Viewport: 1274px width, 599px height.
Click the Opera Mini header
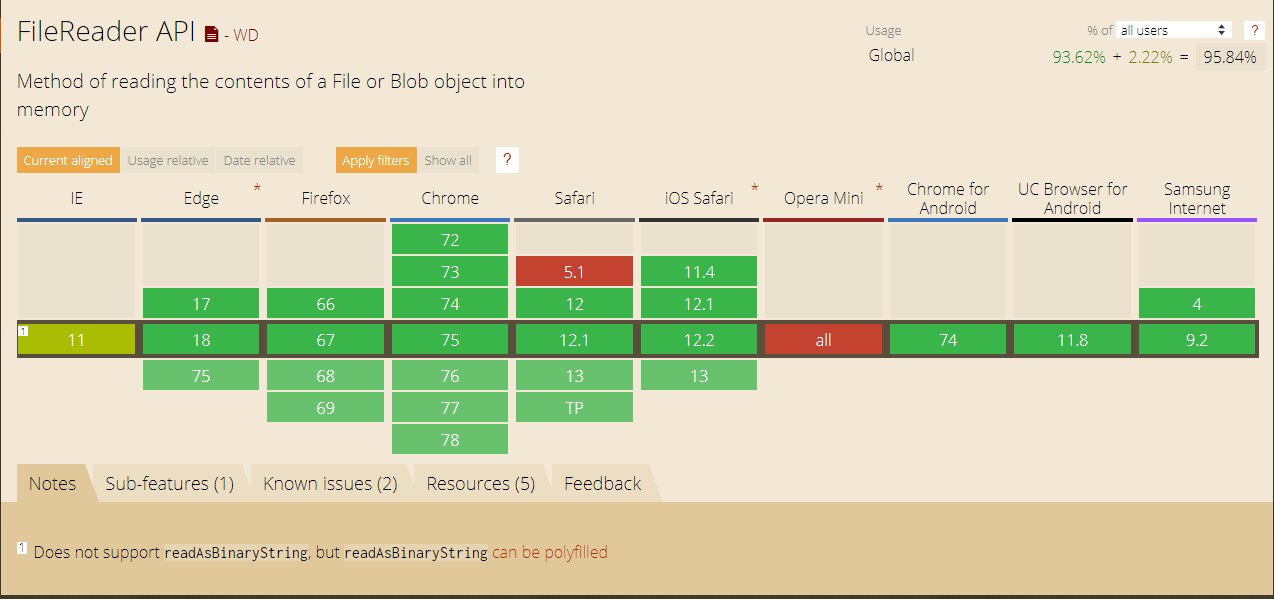tap(824, 198)
